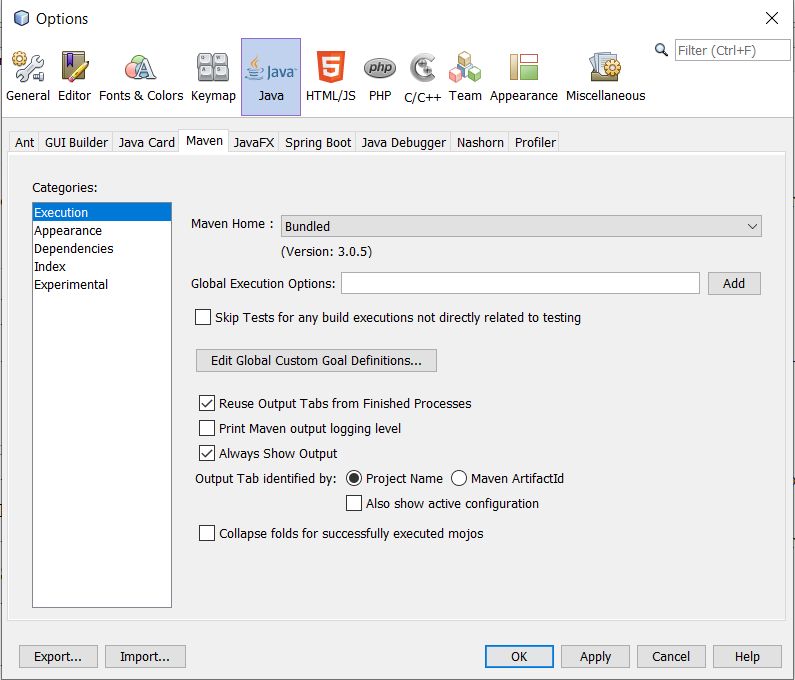The width and height of the screenshot is (795, 680).
Task: Switch to the Nashorn tab
Action: tap(480, 142)
